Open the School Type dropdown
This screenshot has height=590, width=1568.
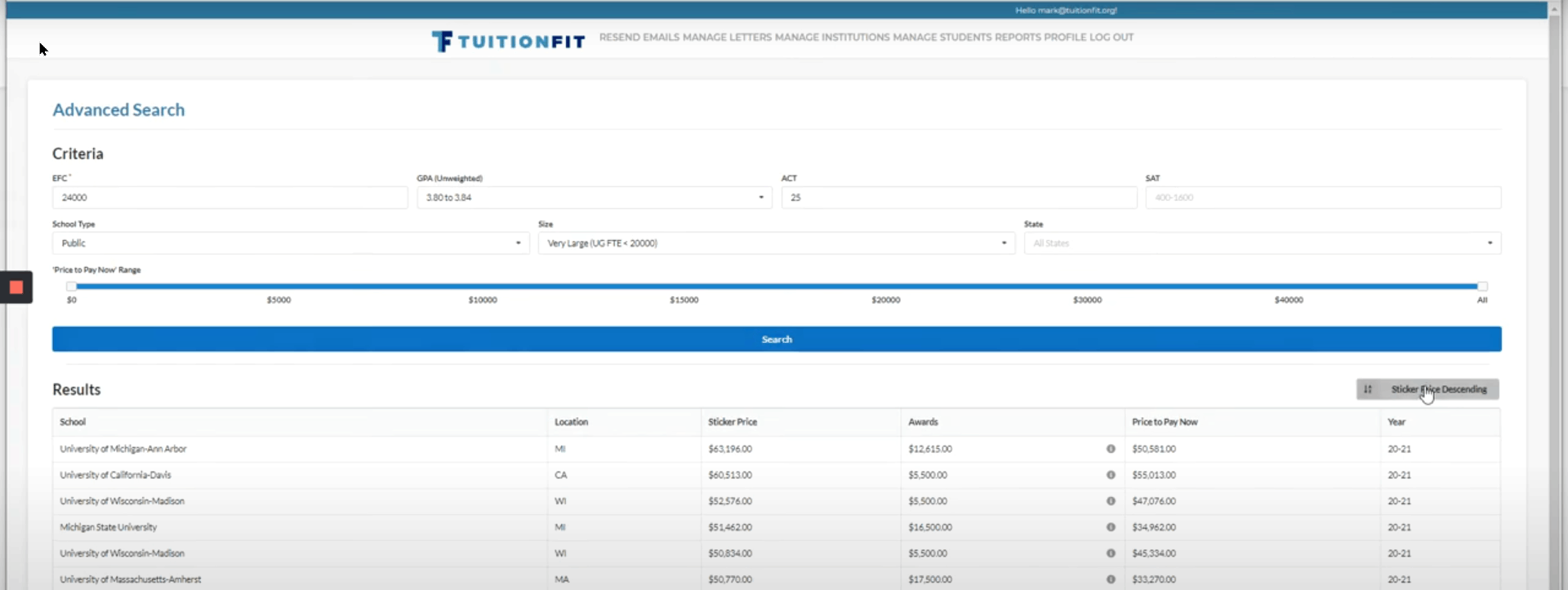[291, 243]
